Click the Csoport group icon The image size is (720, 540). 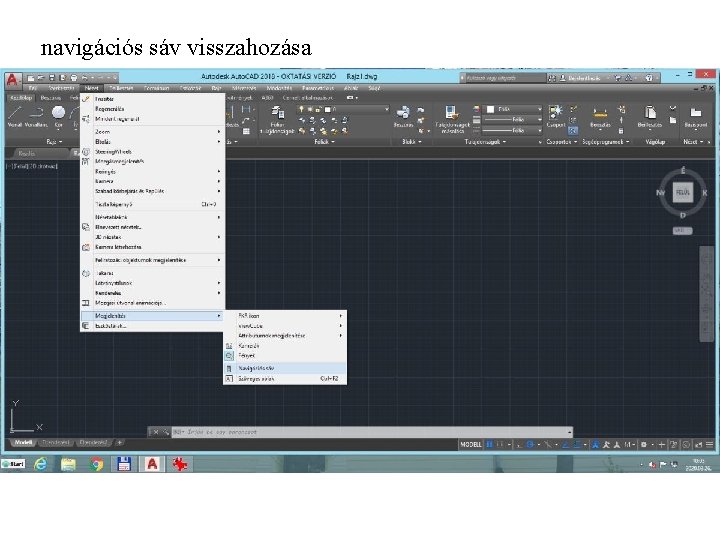point(556,116)
